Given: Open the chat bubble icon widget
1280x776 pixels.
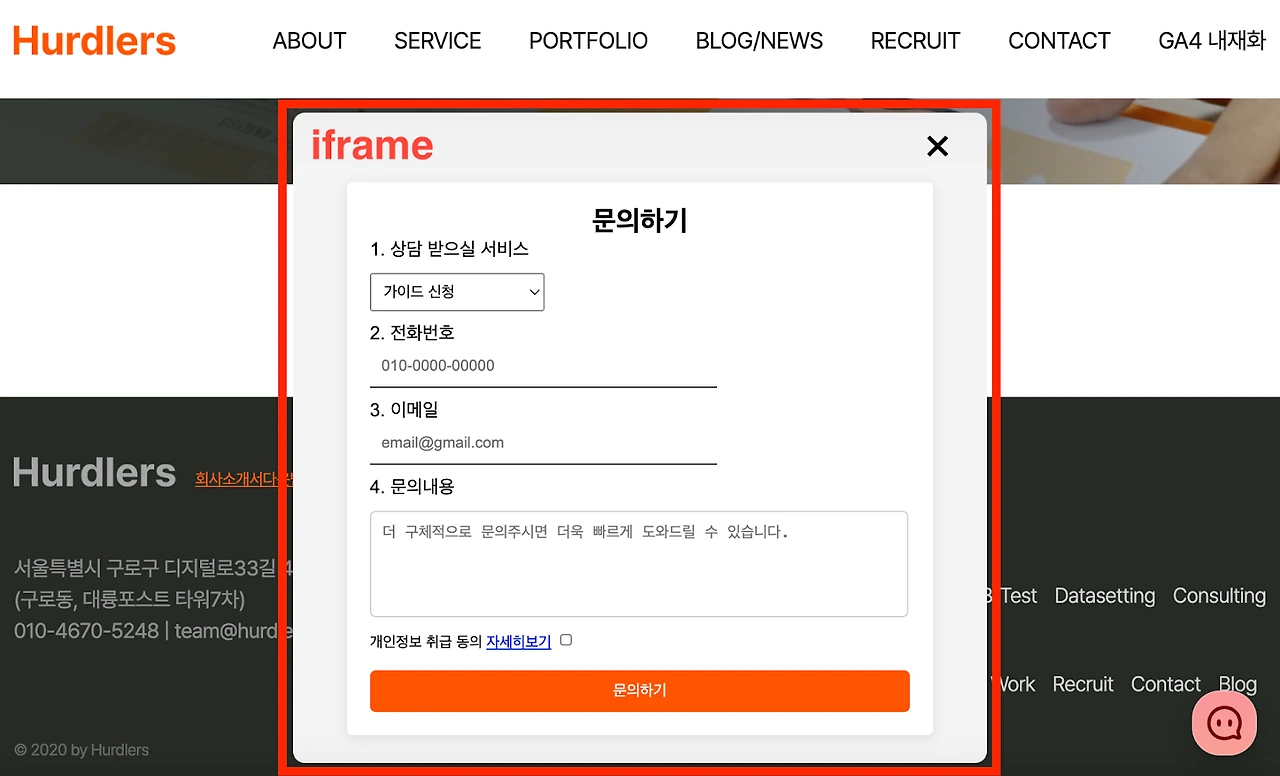Looking at the screenshot, I should (1224, 722).
